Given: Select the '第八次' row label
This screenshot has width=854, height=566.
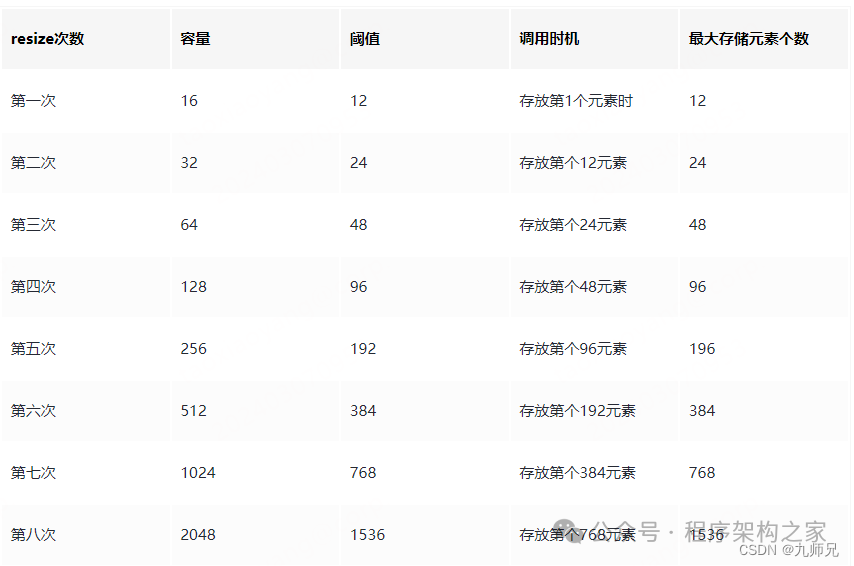Looking at the screenshot, I should (33, 535).
